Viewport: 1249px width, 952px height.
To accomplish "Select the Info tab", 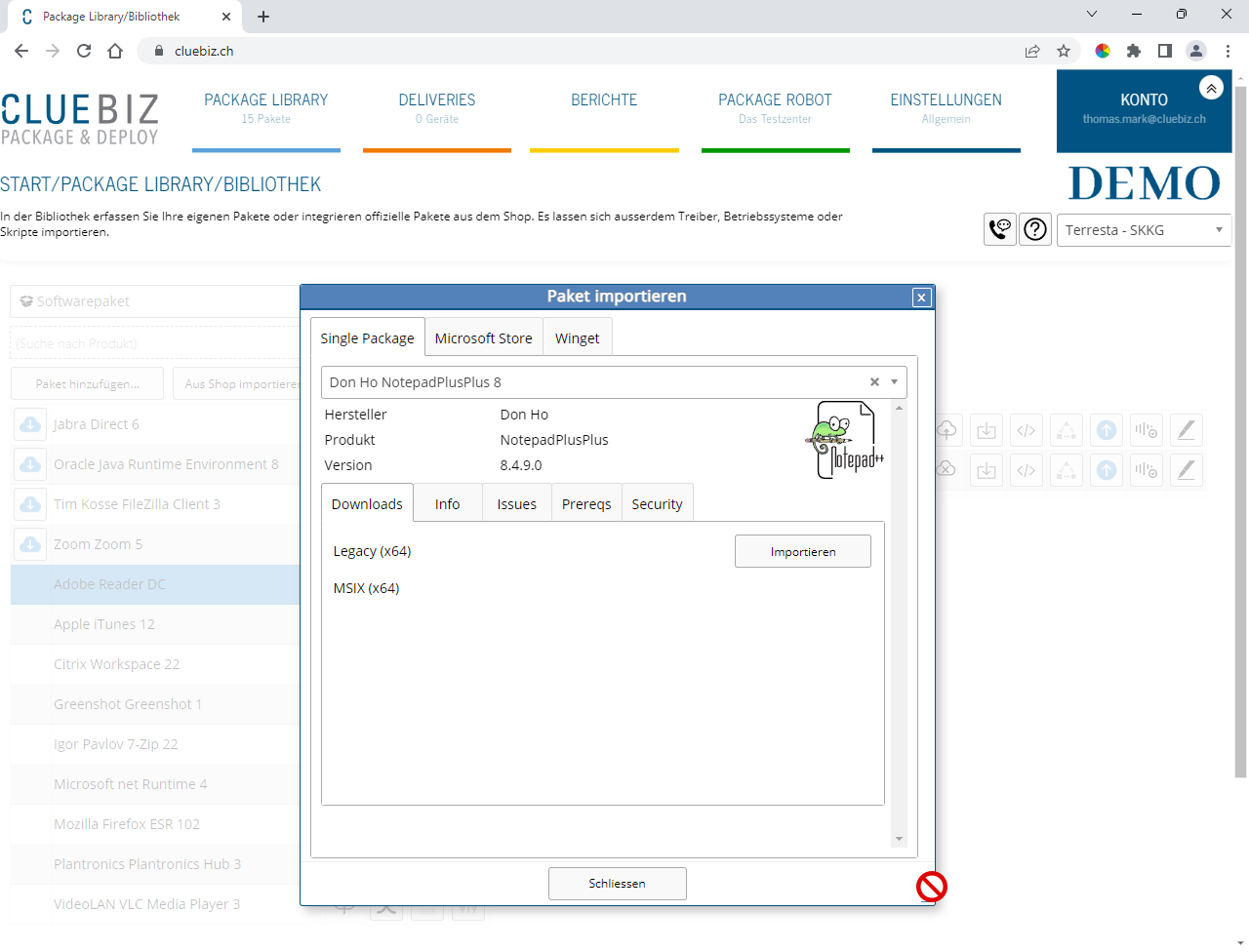I will (447, 503).
